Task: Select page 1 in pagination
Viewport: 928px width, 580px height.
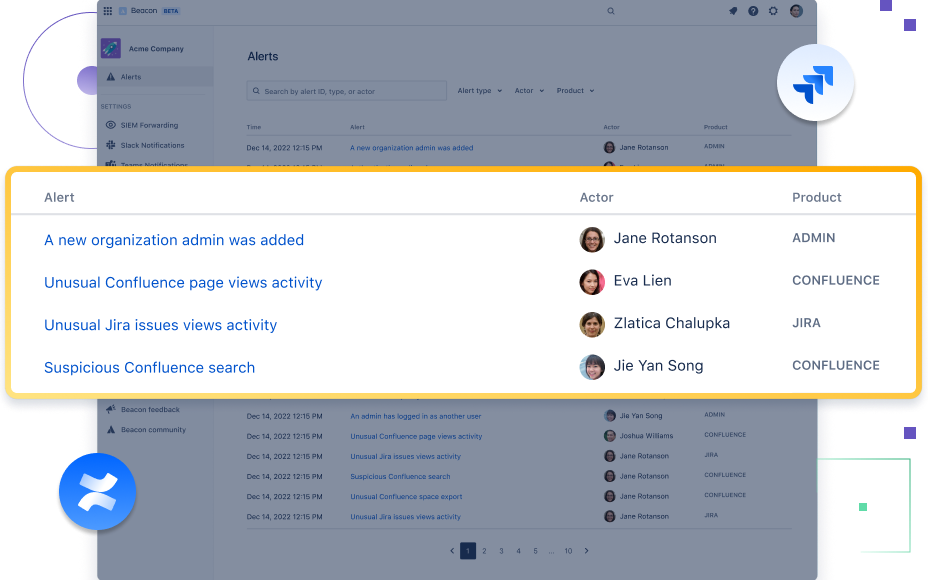Action: point(468,550)
